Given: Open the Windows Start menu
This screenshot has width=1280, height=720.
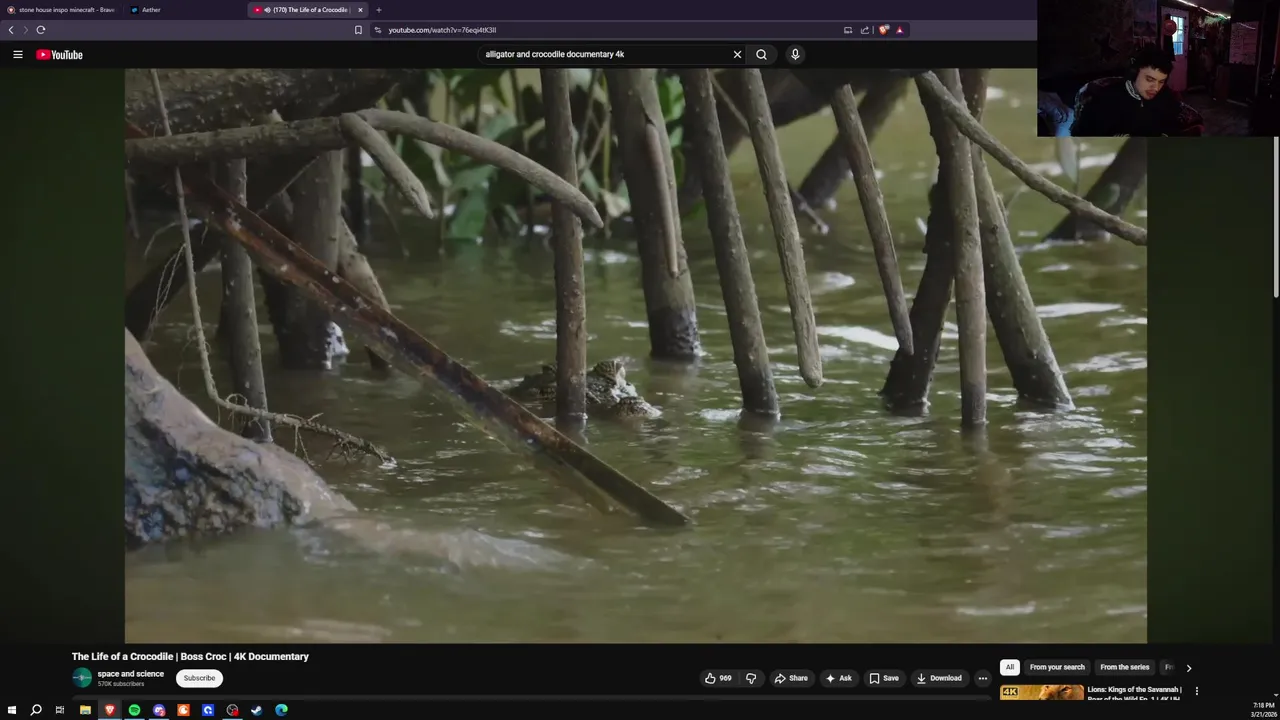Looking at the screenshot, I should pyautogui.click(x=12, y=710).
